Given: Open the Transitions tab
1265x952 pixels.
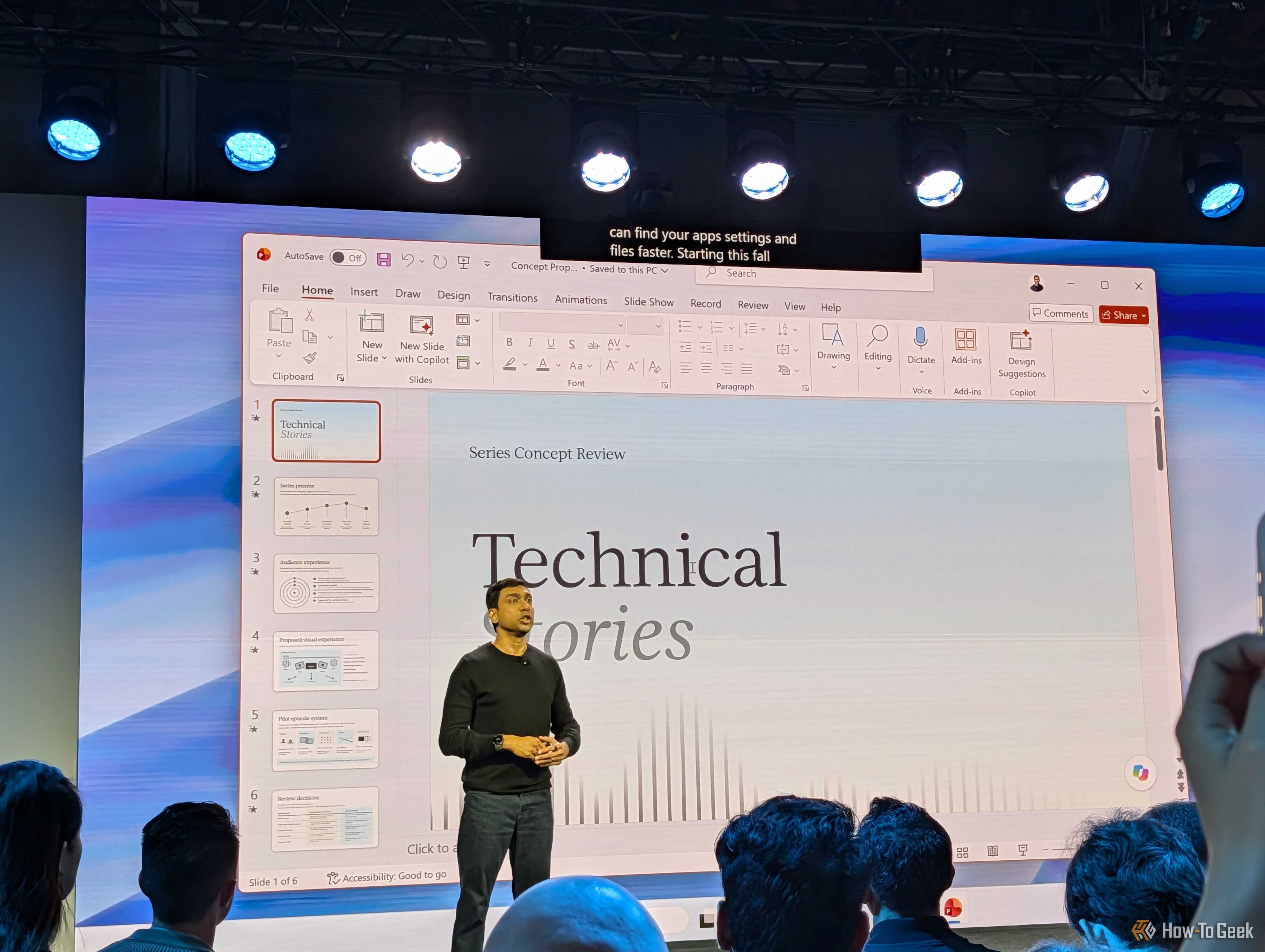Looking at the screenshot, I should click(513, 298).
